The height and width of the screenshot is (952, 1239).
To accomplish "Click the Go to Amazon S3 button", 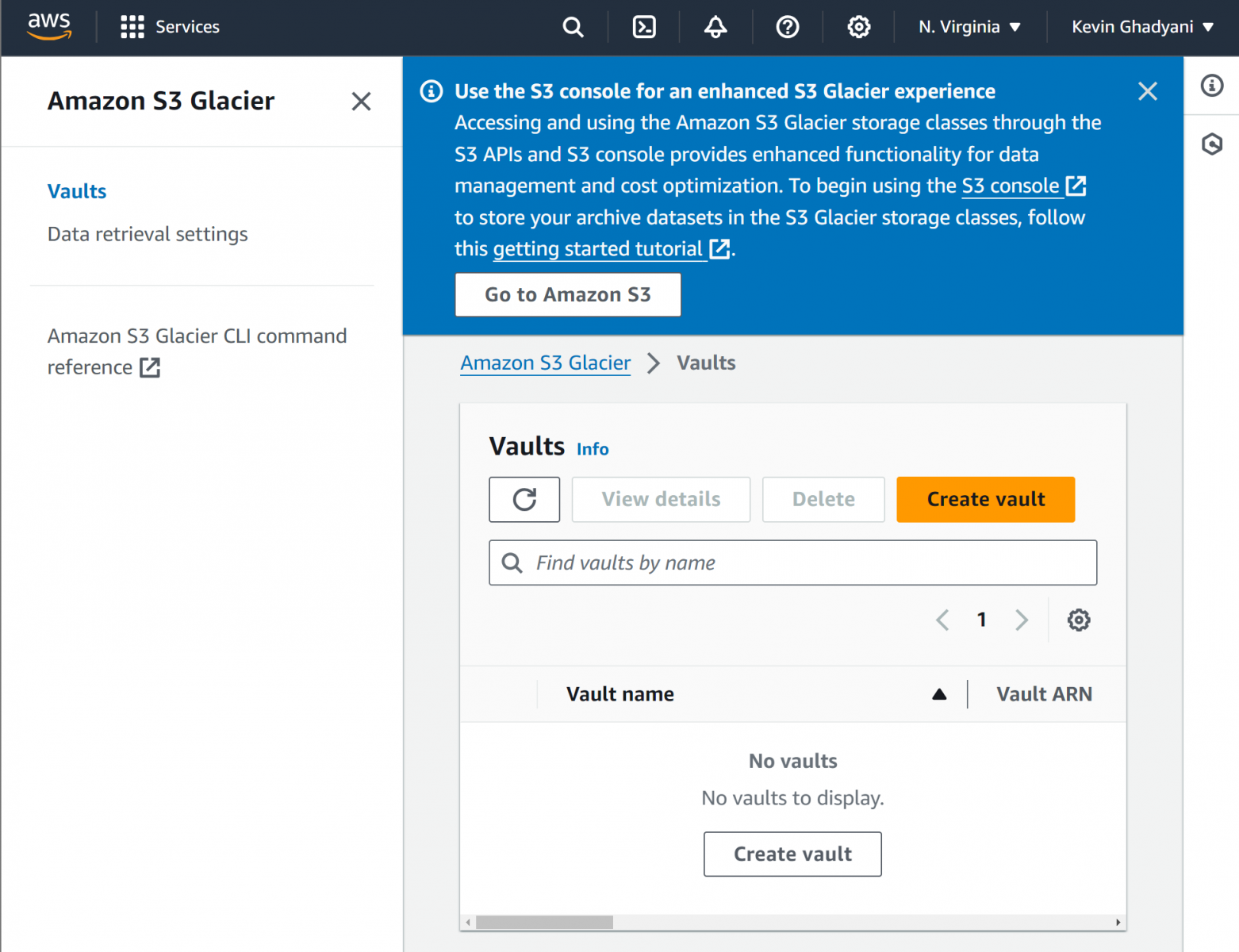I will coord(568,295).
